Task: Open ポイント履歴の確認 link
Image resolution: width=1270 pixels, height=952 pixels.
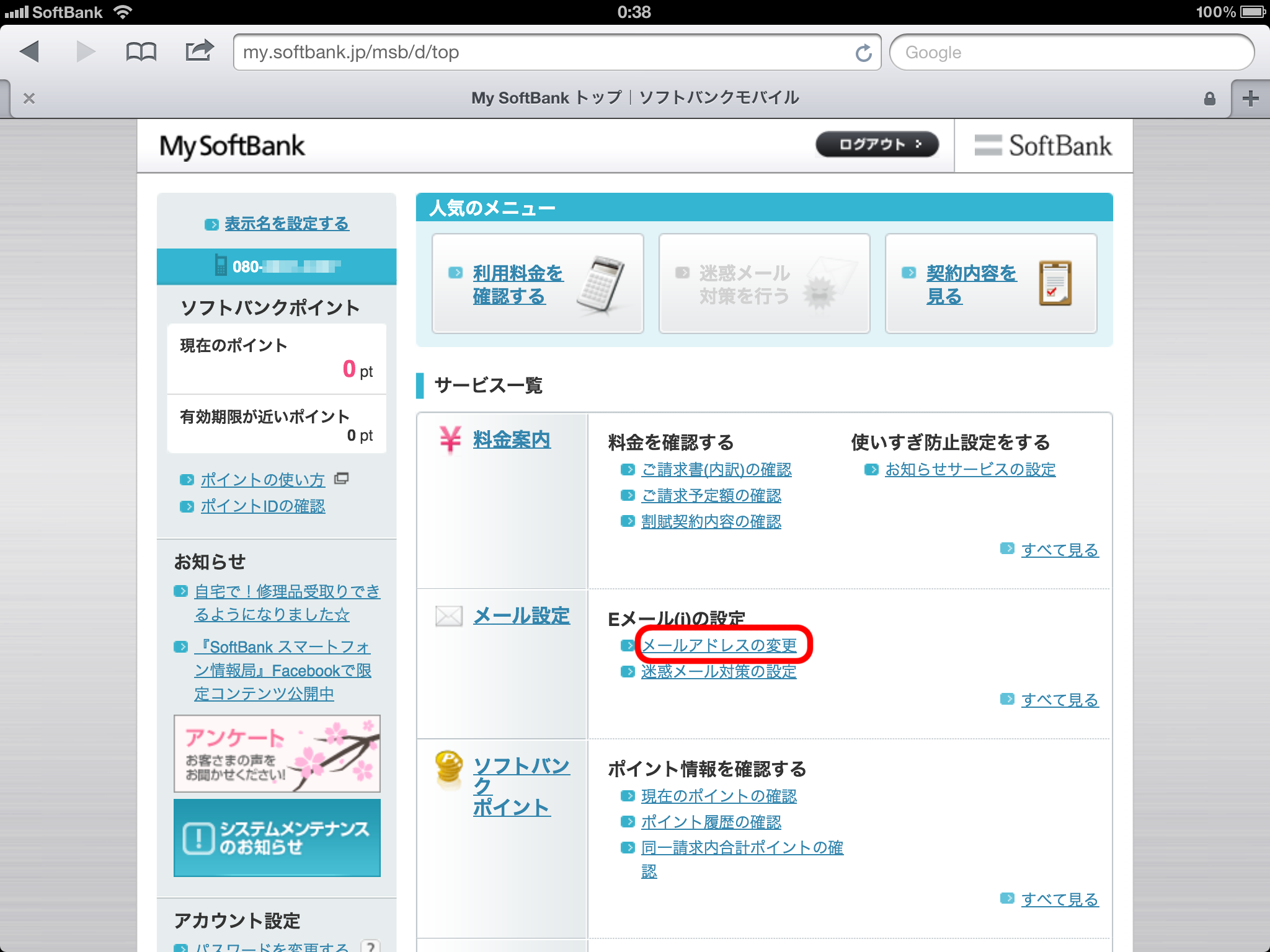Action: click(x=711, y=822)
